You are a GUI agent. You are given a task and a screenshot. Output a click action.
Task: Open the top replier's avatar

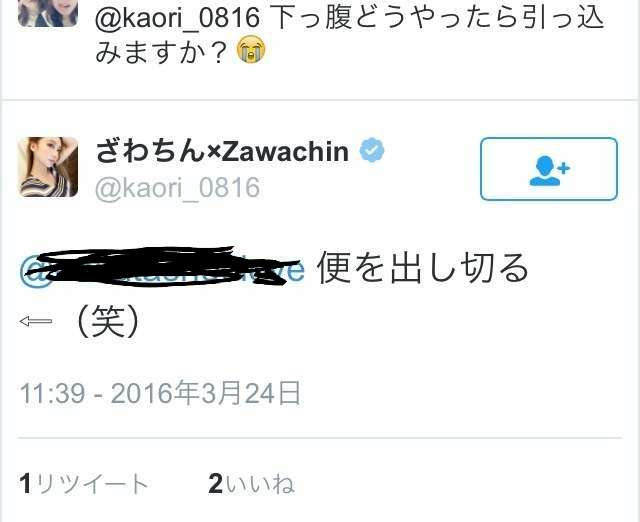[x=48, y=12]
